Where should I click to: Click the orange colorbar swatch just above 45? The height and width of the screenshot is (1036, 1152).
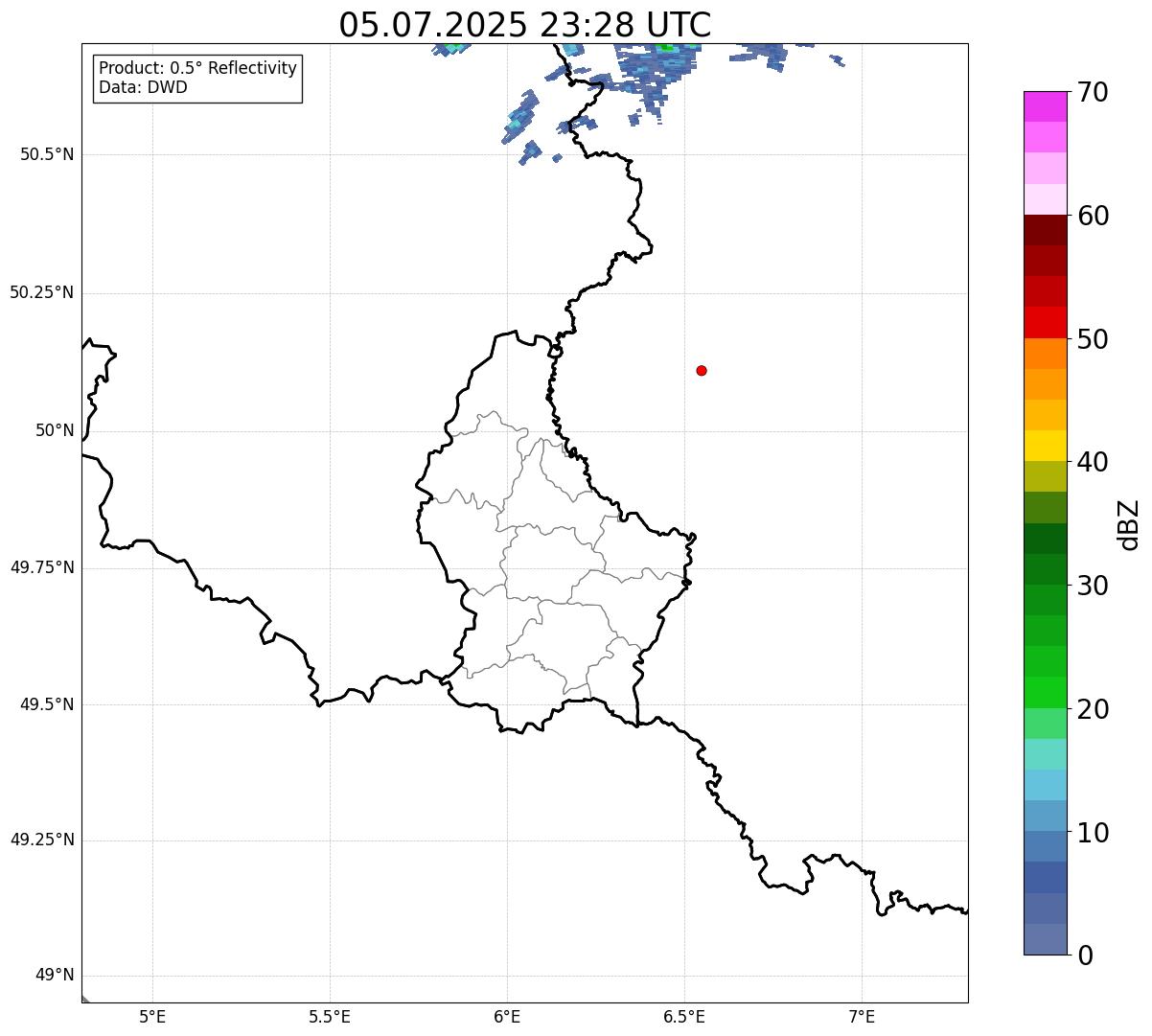(x=1046, y=384)
